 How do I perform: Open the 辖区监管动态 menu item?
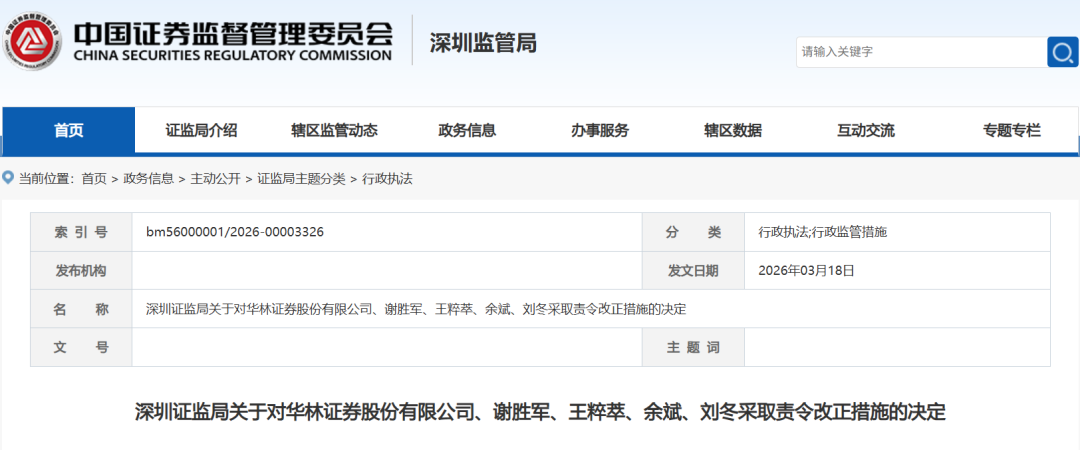334,130
